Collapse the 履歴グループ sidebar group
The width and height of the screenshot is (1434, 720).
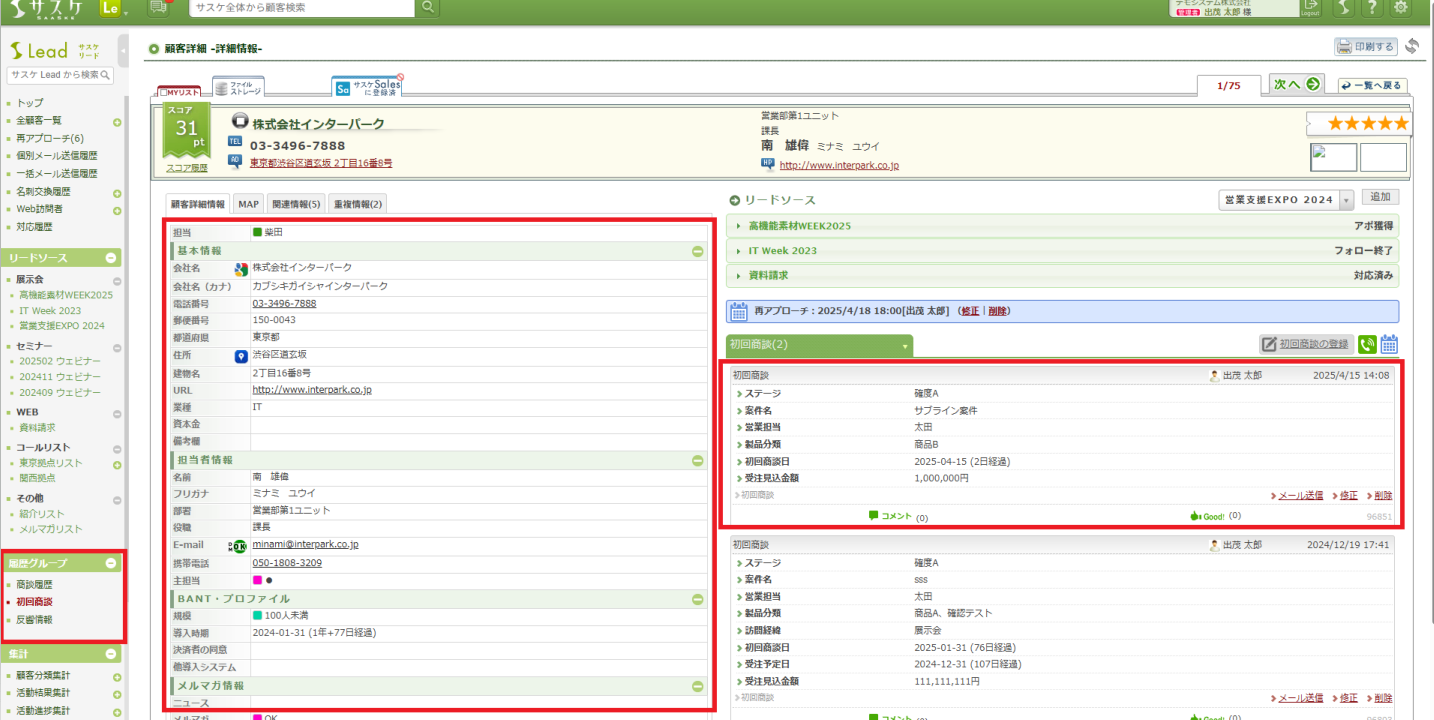[111, 564]
